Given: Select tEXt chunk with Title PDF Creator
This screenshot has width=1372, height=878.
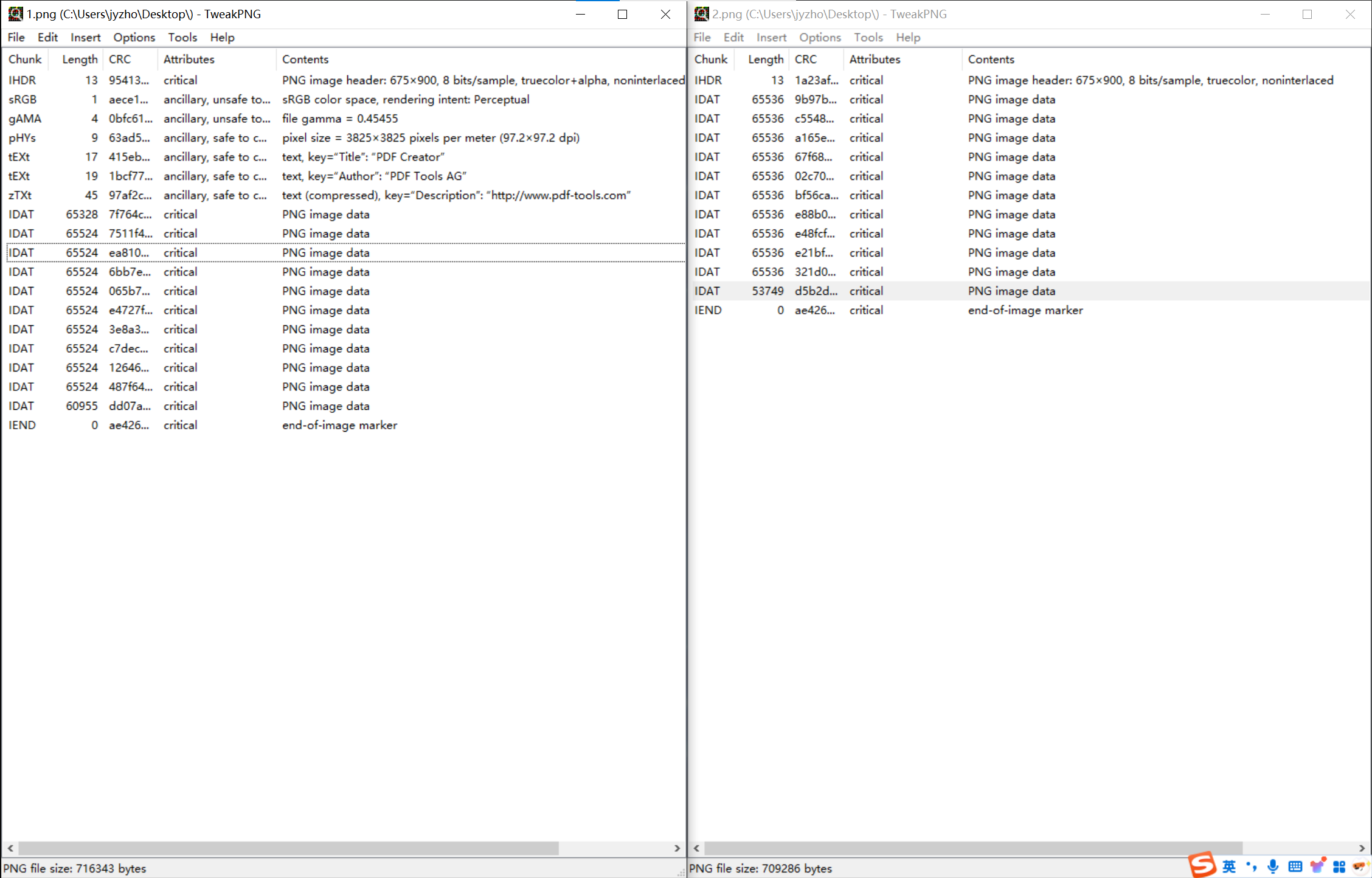Looking at the screenshot, I should click(x=345, y=157).
